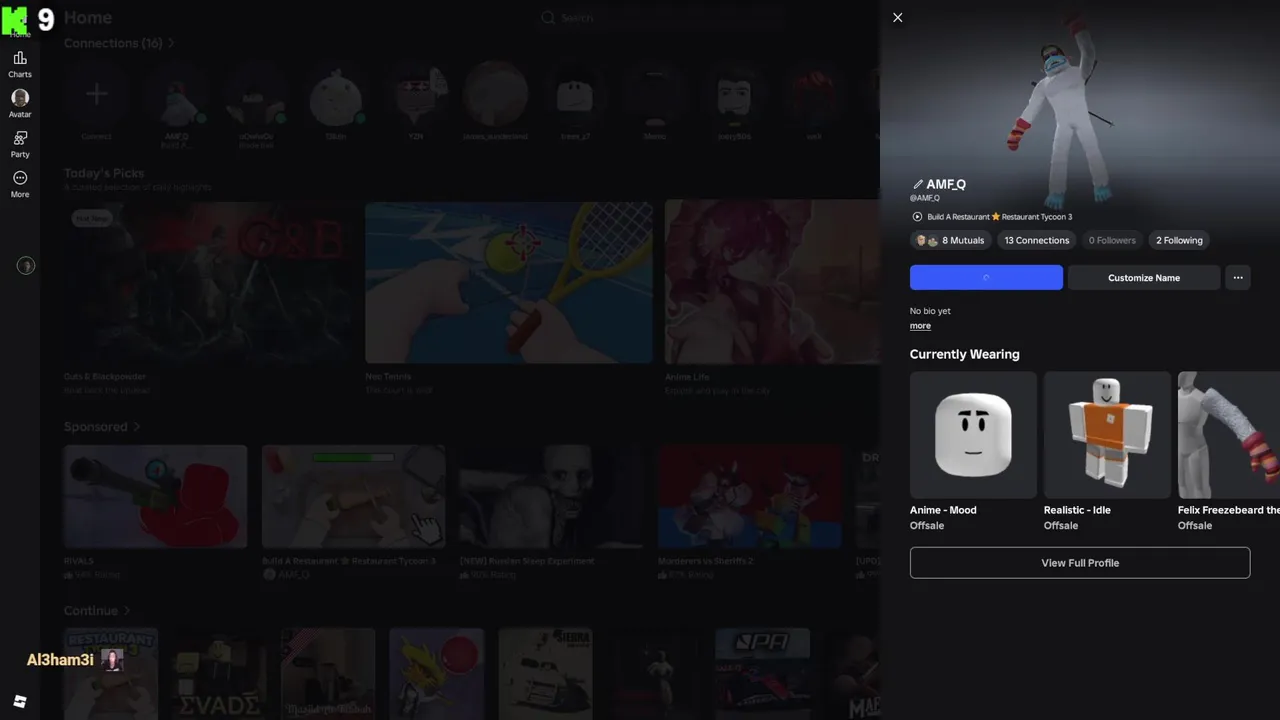
Task: Open friend james_sunderland's avatar
Action: pyautogui.click(x=495, y=94)
